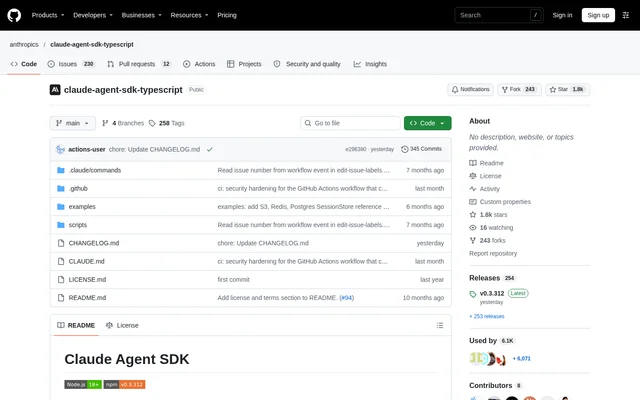Open the actions-user avatar
Viewport: 640px width, 400px height.
60,149
